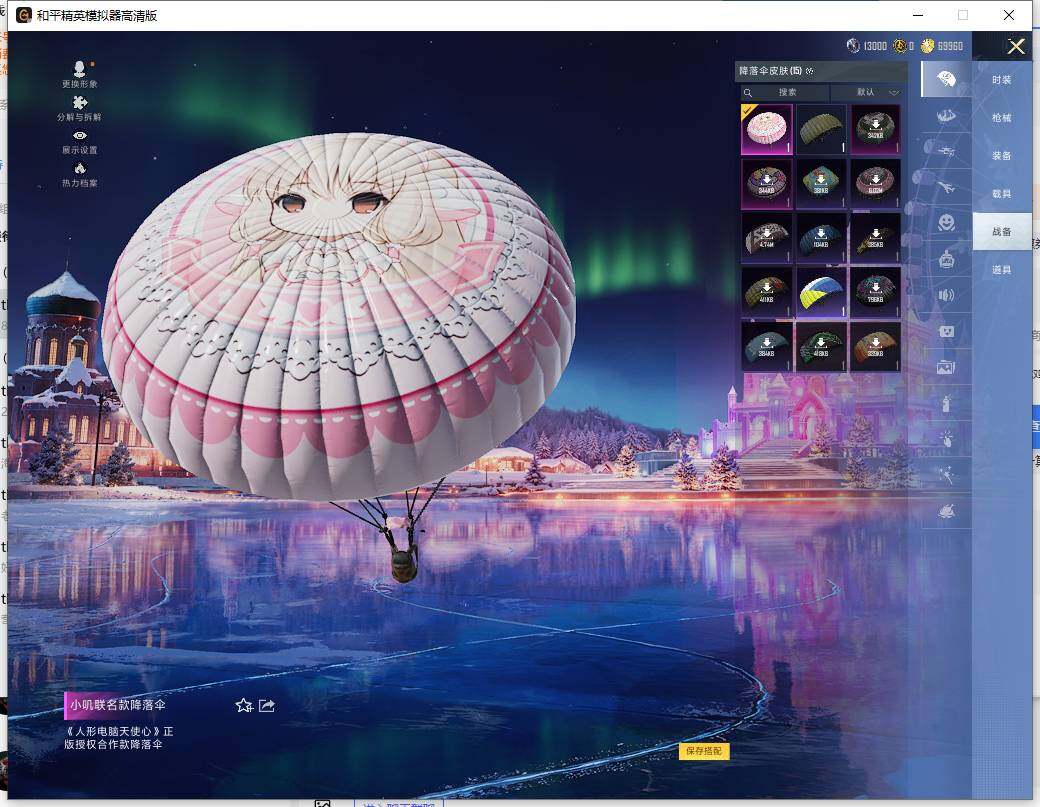1040x807 pixels.
Task: Download the 384KB gray parachute skin
Action: [767, 347]
